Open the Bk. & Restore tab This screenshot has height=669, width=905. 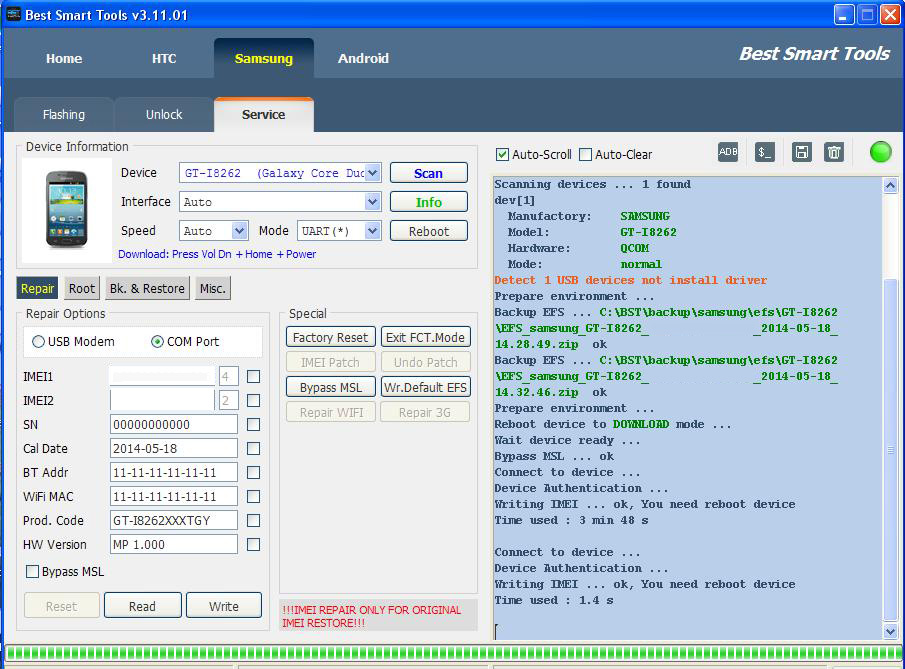[x=147, y=288]
